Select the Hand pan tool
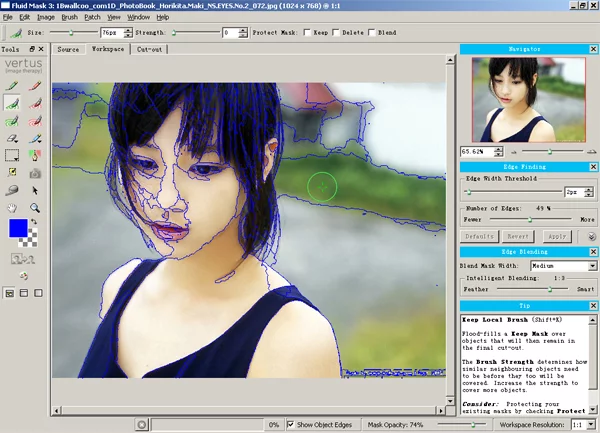This screenshot has width=600, height=433. [12, 208]
